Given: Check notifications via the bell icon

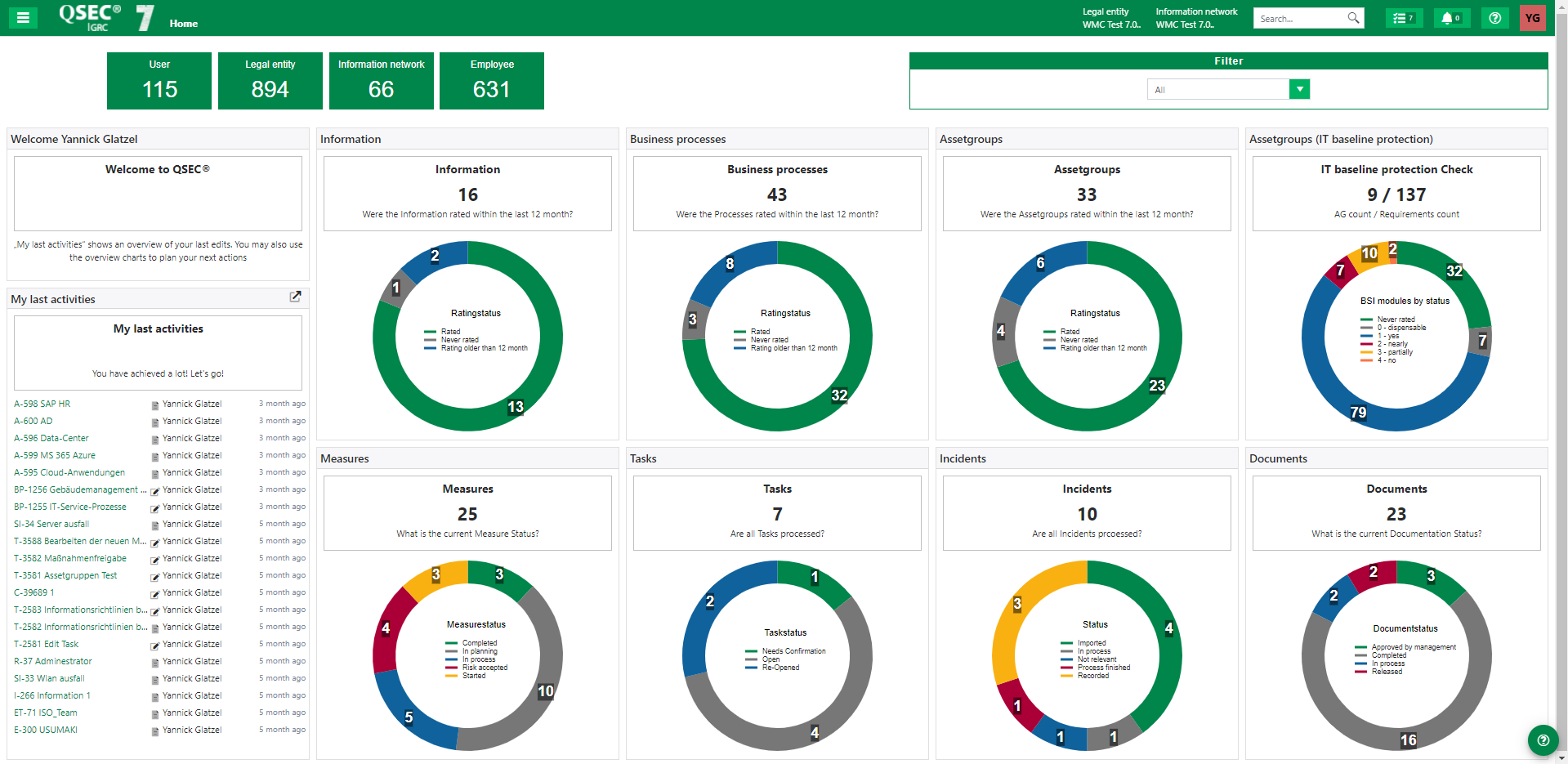Looking at the screenshot, I should click(x=1451, y=17).
